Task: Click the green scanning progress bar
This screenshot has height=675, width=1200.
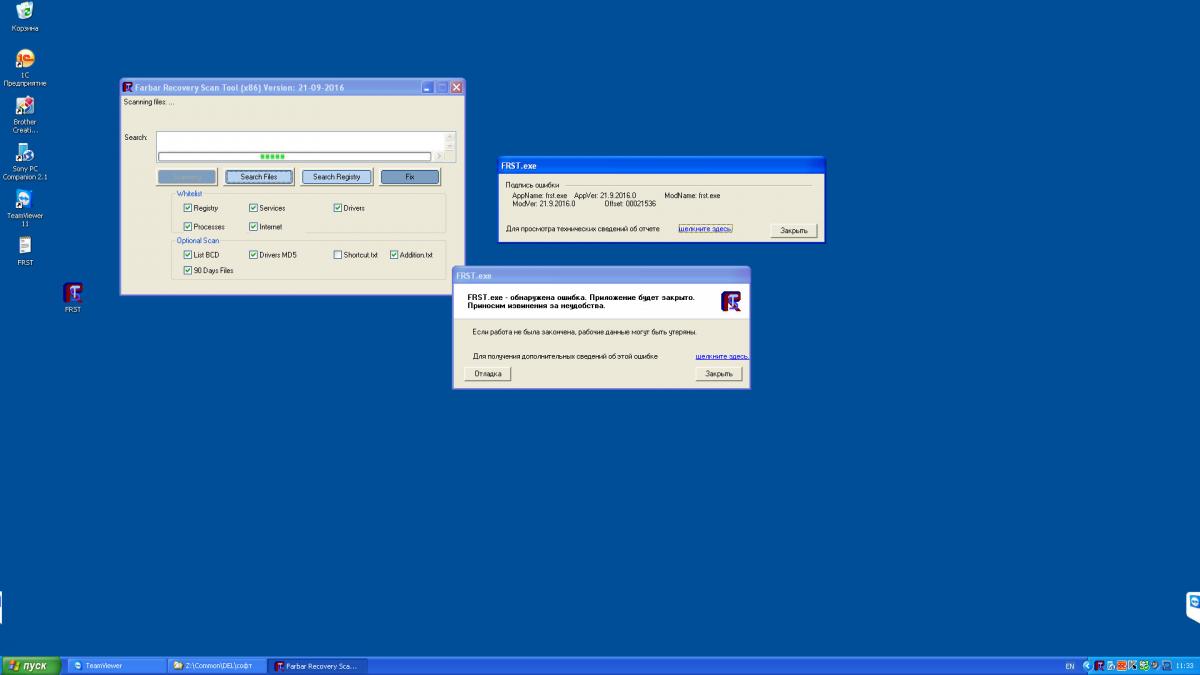Action: (294, 156)
